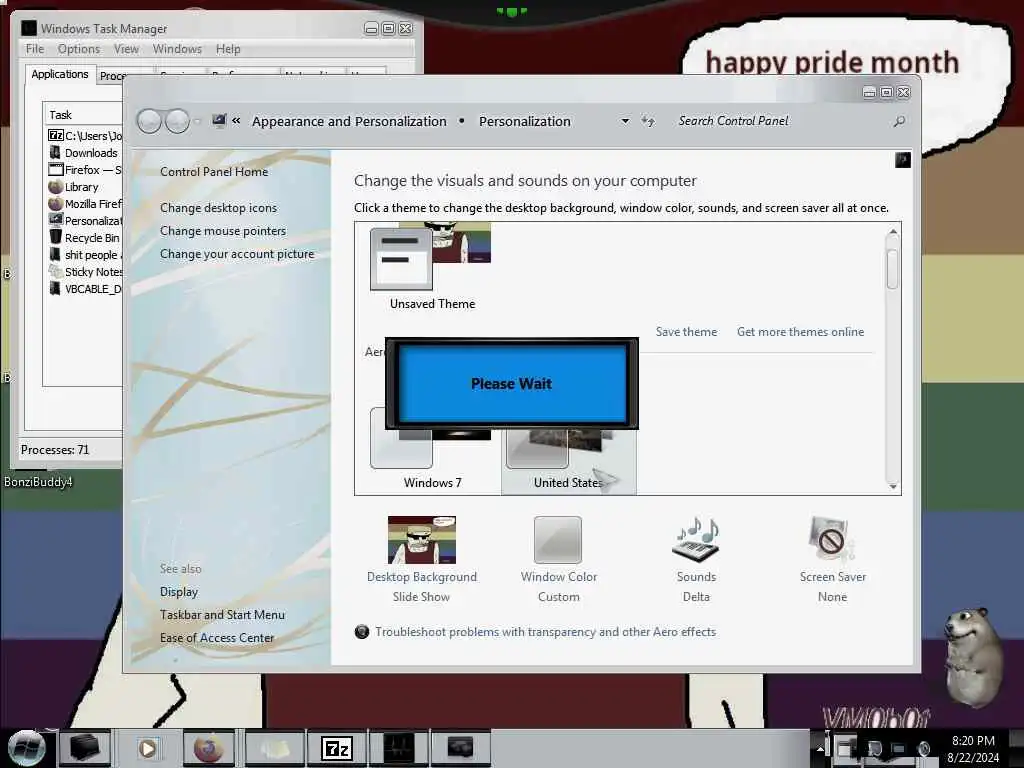This screenshot has width=1024, height=768.
Task: Click Get more themes online
Action: (x=800, y=332)
